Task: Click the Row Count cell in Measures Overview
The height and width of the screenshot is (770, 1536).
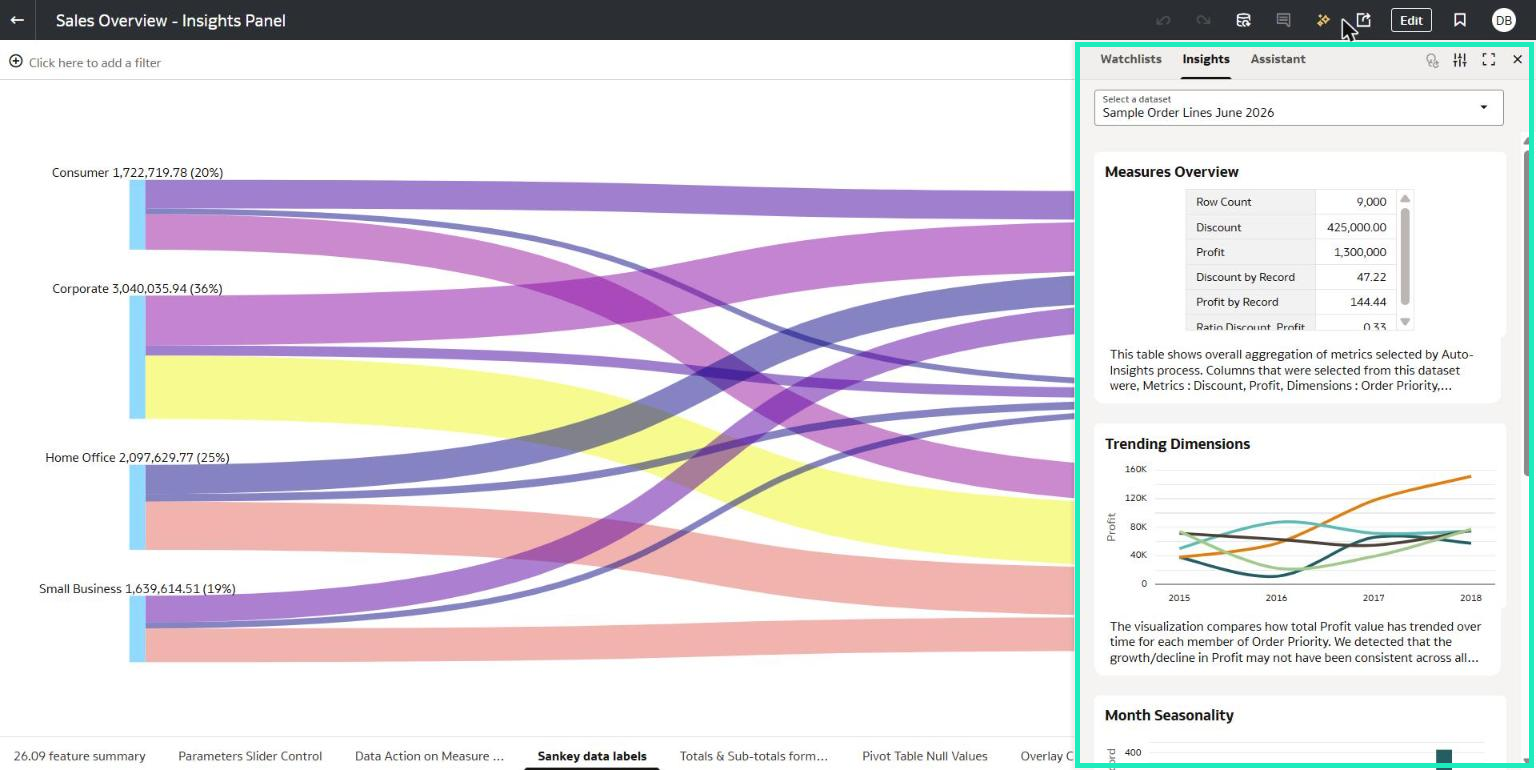Action: click(1251, 202)
